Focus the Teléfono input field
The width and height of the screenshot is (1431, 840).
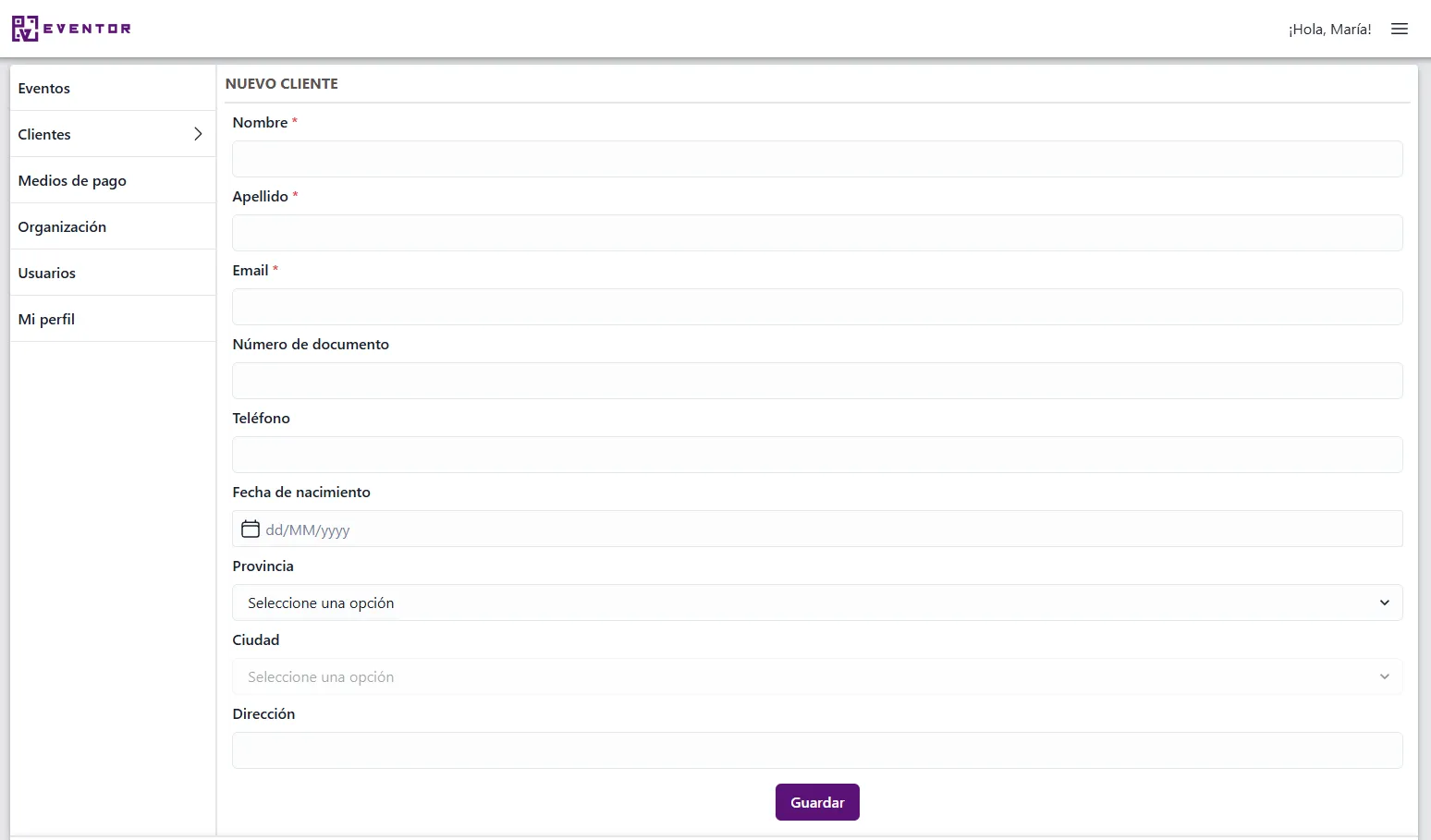tap(817, 455)
